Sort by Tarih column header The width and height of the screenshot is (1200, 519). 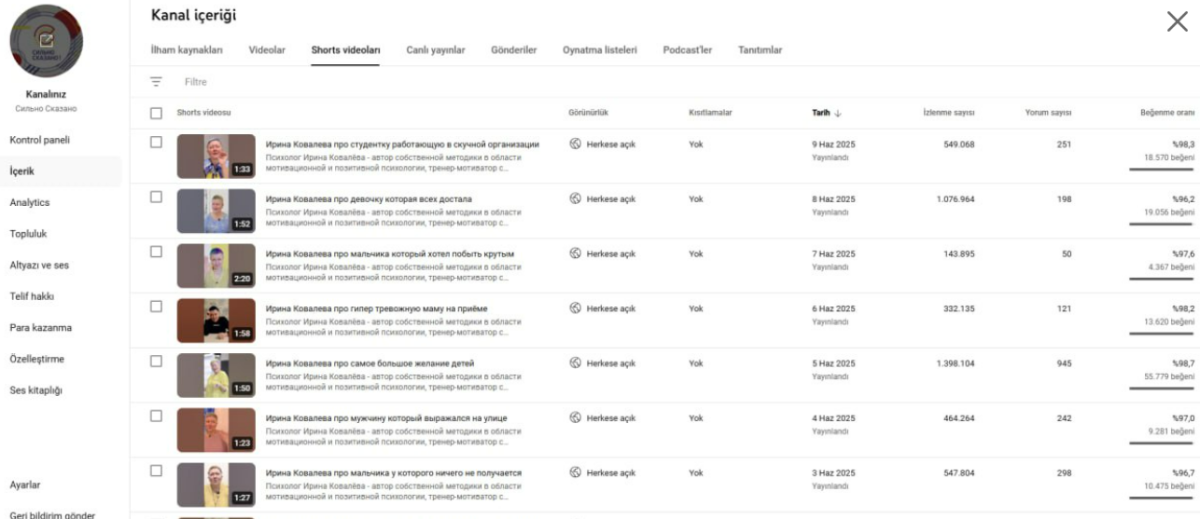tap(821, 113)
